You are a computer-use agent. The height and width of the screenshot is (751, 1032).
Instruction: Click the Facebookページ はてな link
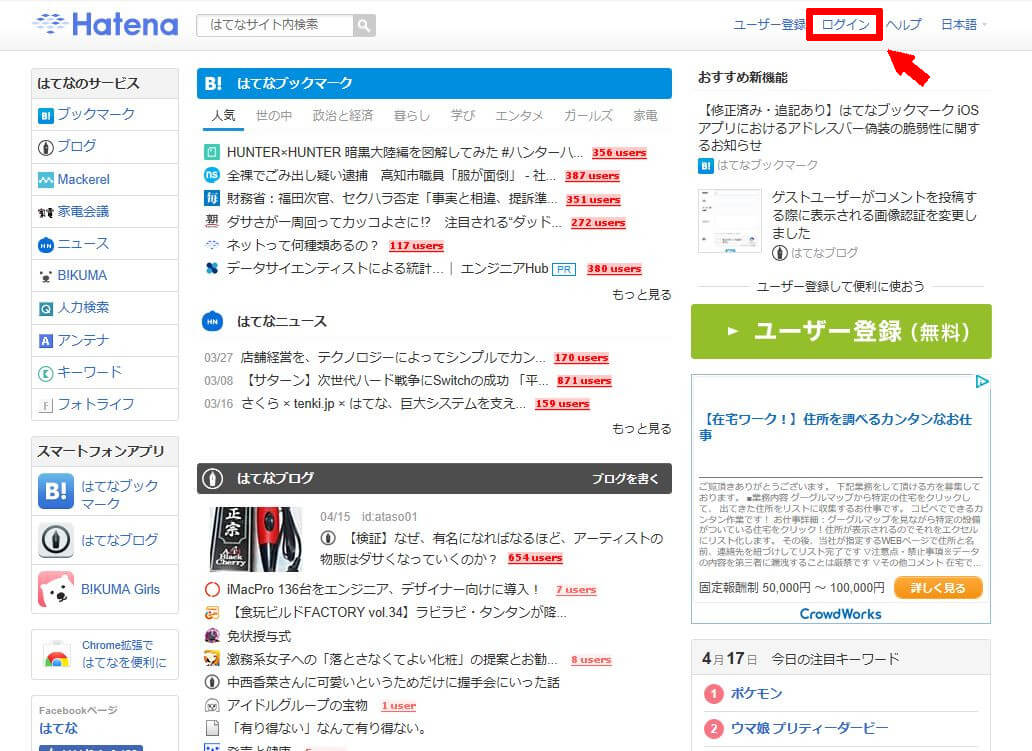[58, 729]
